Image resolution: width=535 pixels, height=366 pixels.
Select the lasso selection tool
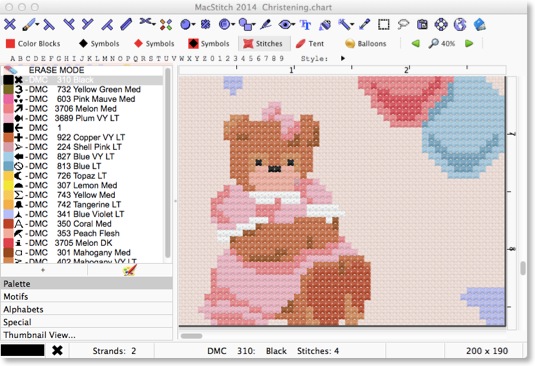click(x=403, y=24)
